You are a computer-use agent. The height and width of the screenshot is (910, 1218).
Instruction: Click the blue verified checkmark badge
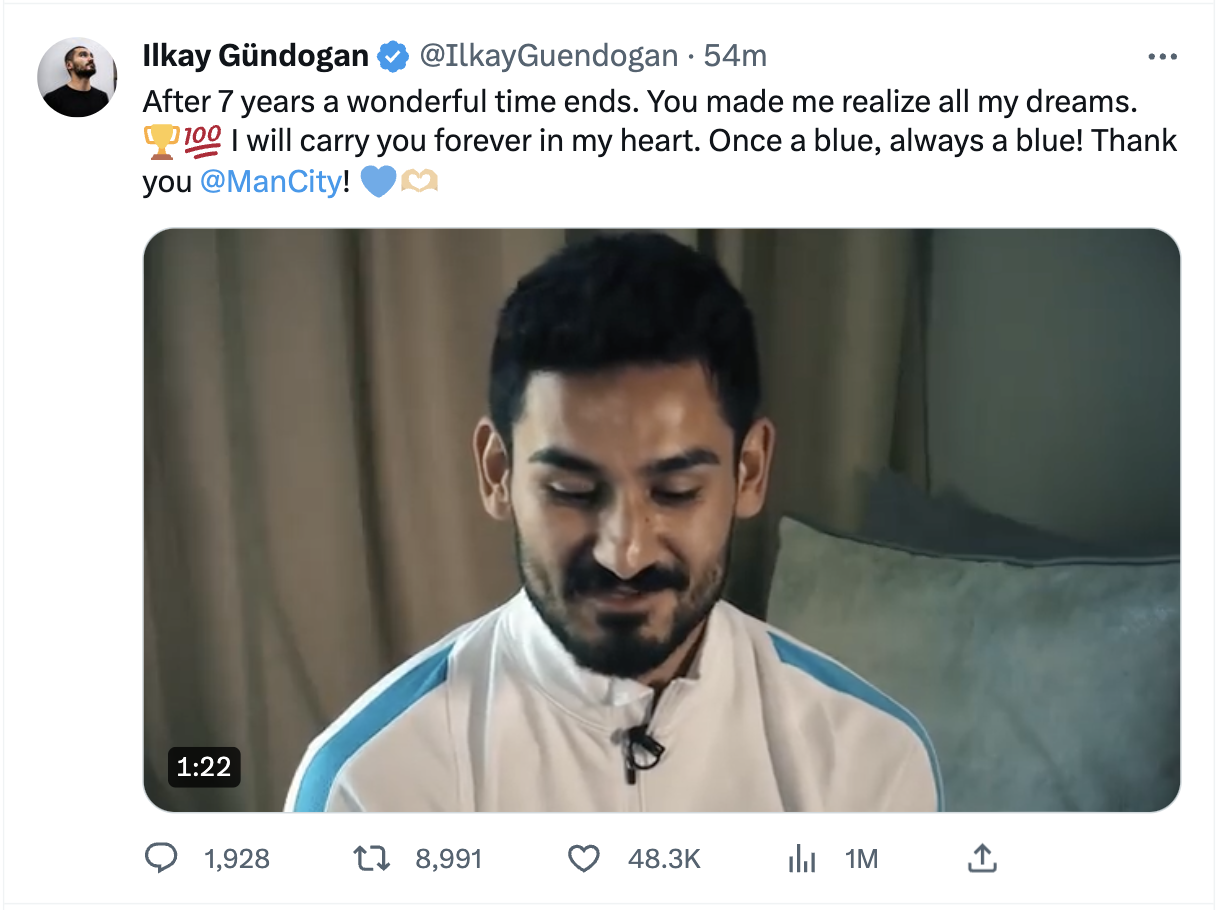click(x=393, y=57)
